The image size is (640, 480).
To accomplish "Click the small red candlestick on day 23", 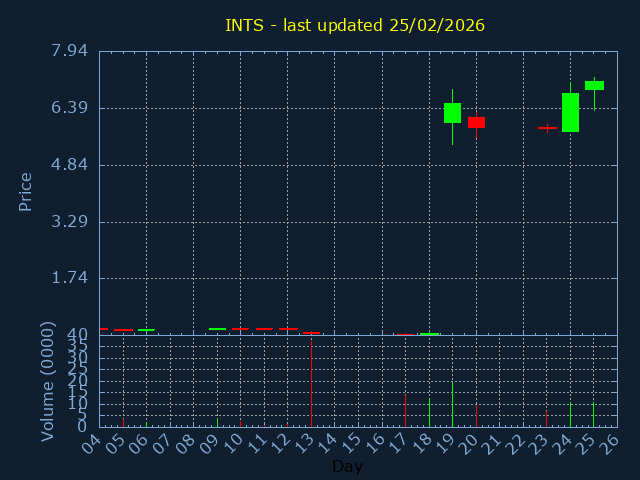I will (x=547, y=128).
